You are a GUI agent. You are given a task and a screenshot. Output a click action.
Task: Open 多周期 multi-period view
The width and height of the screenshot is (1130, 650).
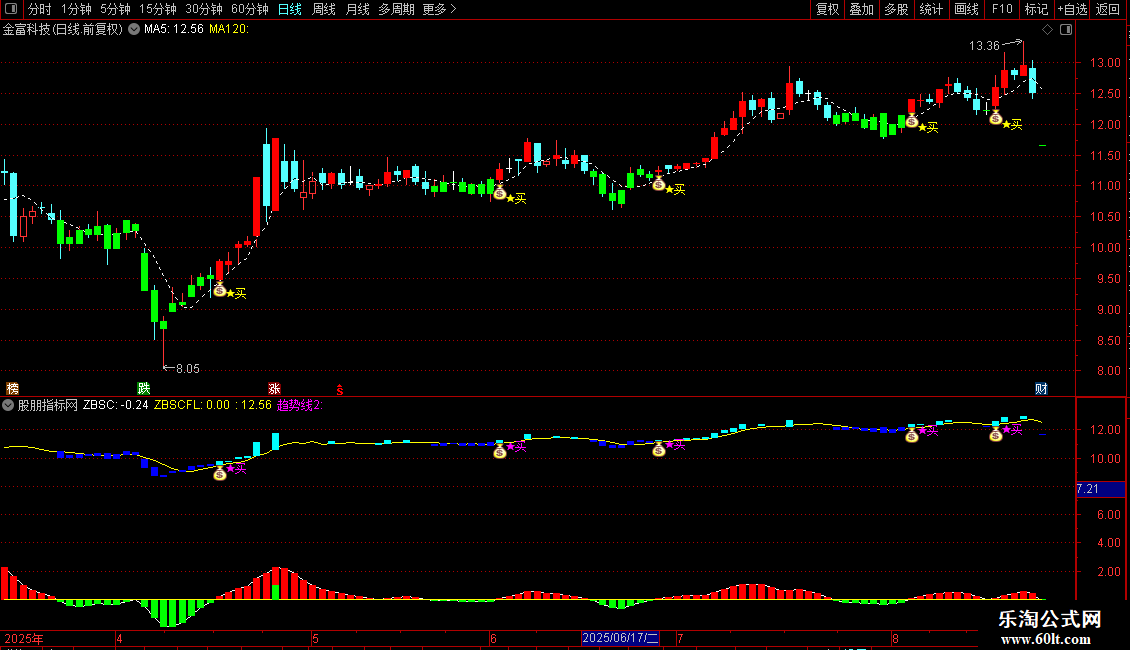(396, 9)
